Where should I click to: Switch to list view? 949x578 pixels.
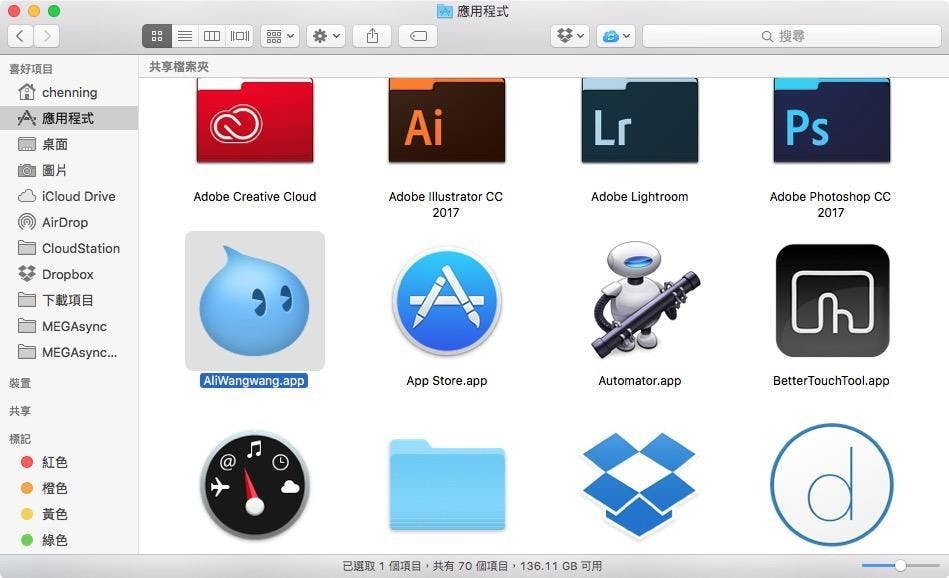pos(185,36)
